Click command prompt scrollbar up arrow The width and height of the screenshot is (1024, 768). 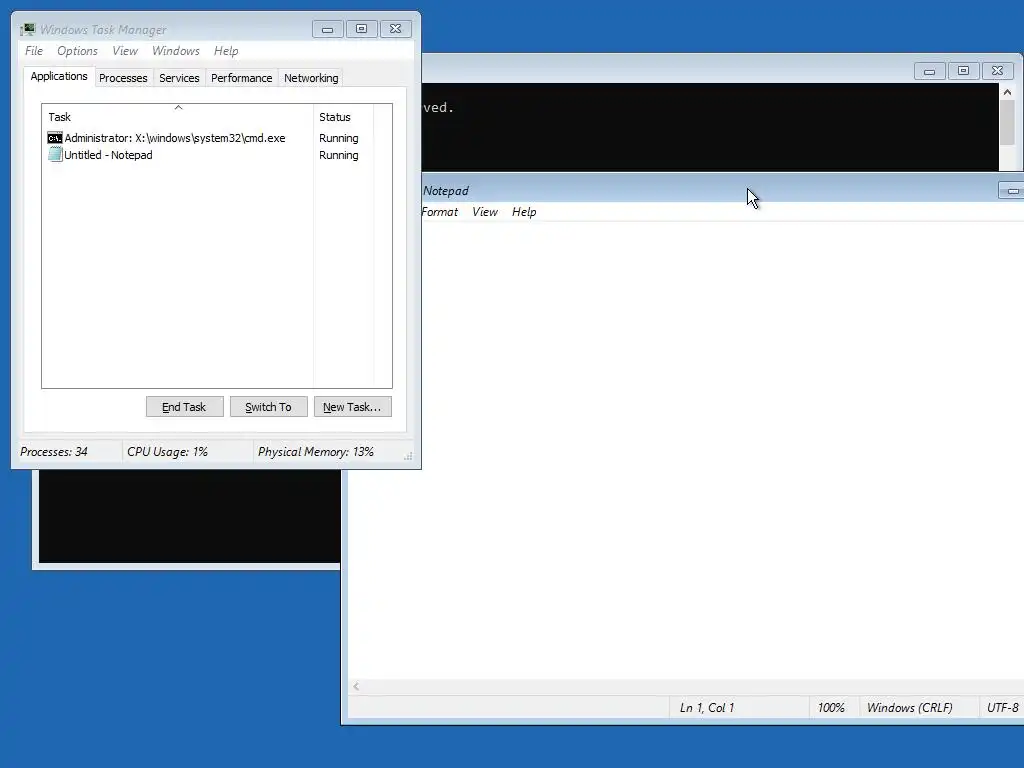pyautogui.click(x=1007, y=92)
